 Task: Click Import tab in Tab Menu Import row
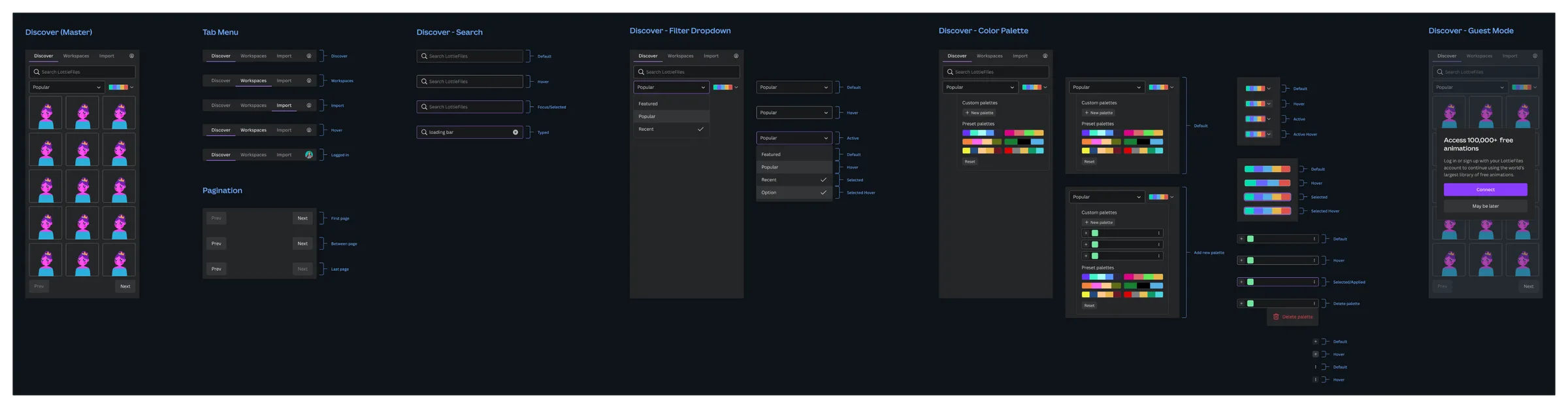tap(284, 105)
